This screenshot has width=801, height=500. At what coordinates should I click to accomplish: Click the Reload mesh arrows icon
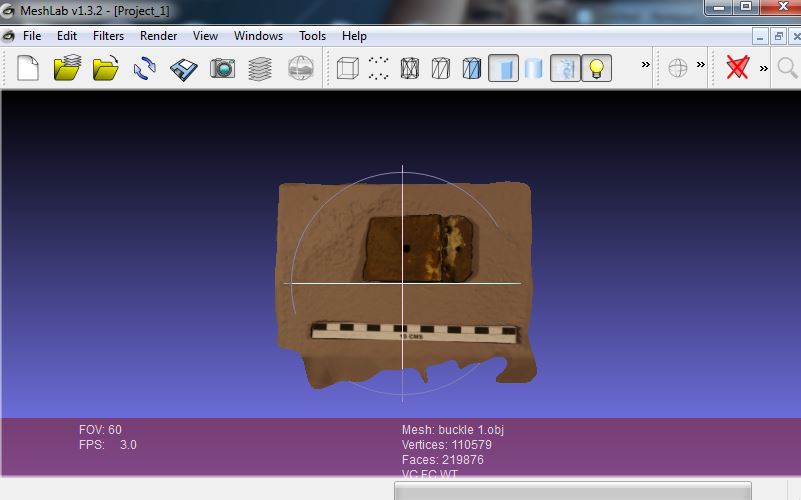[x=145, y=68]
